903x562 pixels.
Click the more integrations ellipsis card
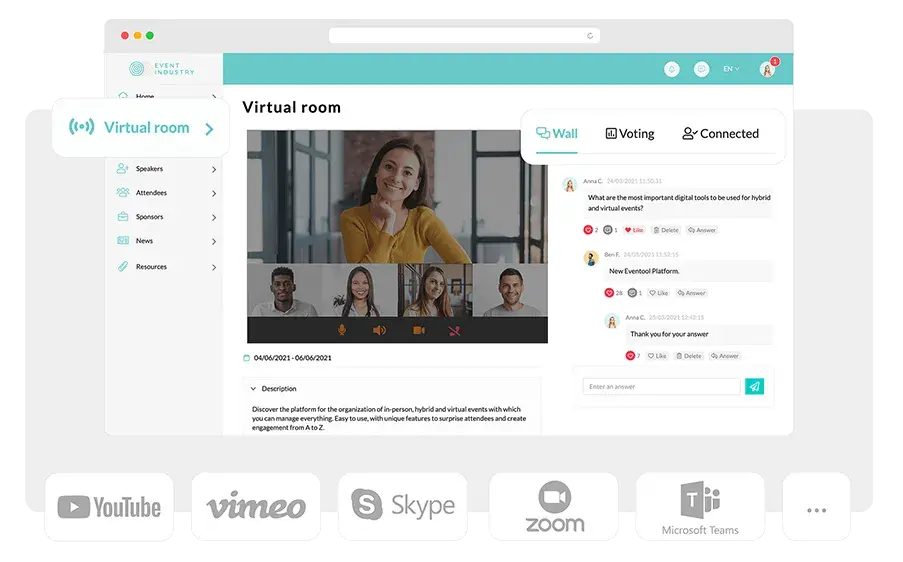816,507
